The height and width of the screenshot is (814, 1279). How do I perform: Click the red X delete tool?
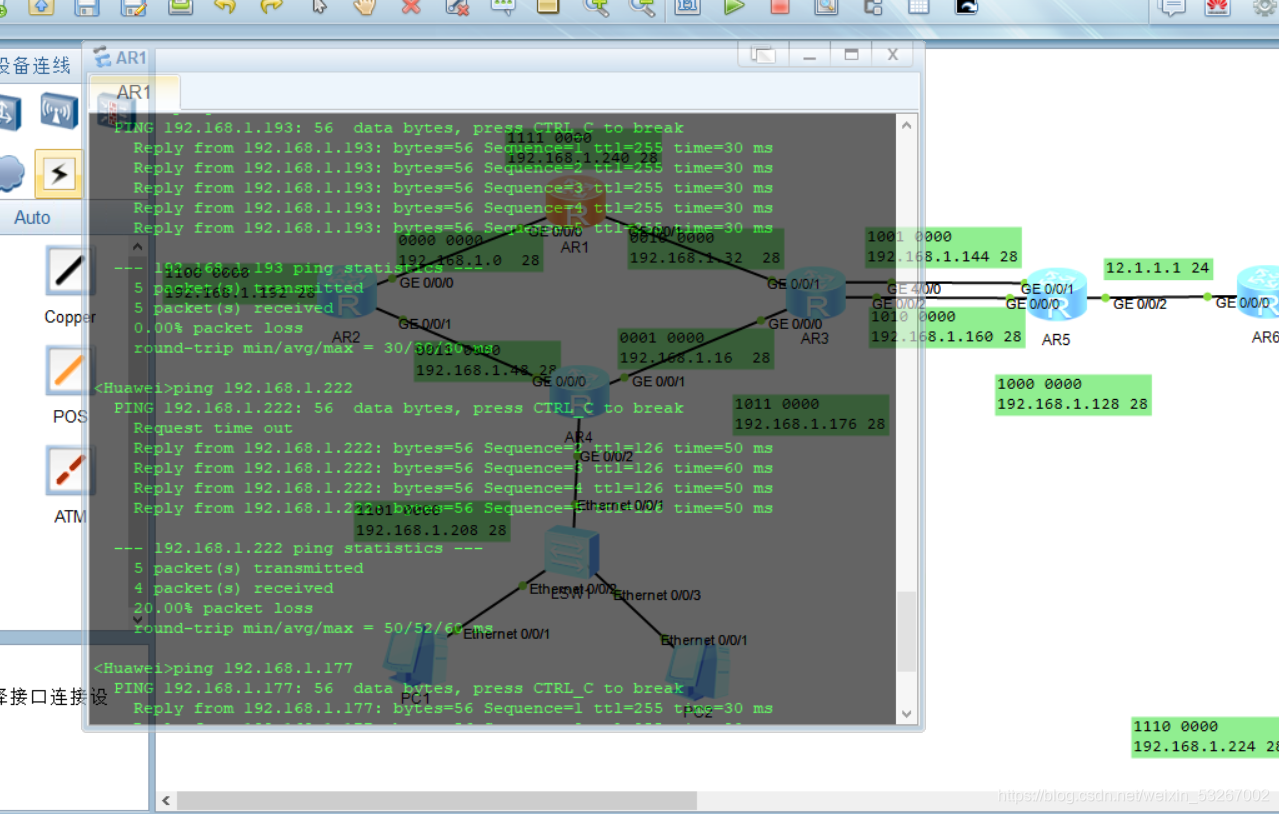[x=411, y=5]
